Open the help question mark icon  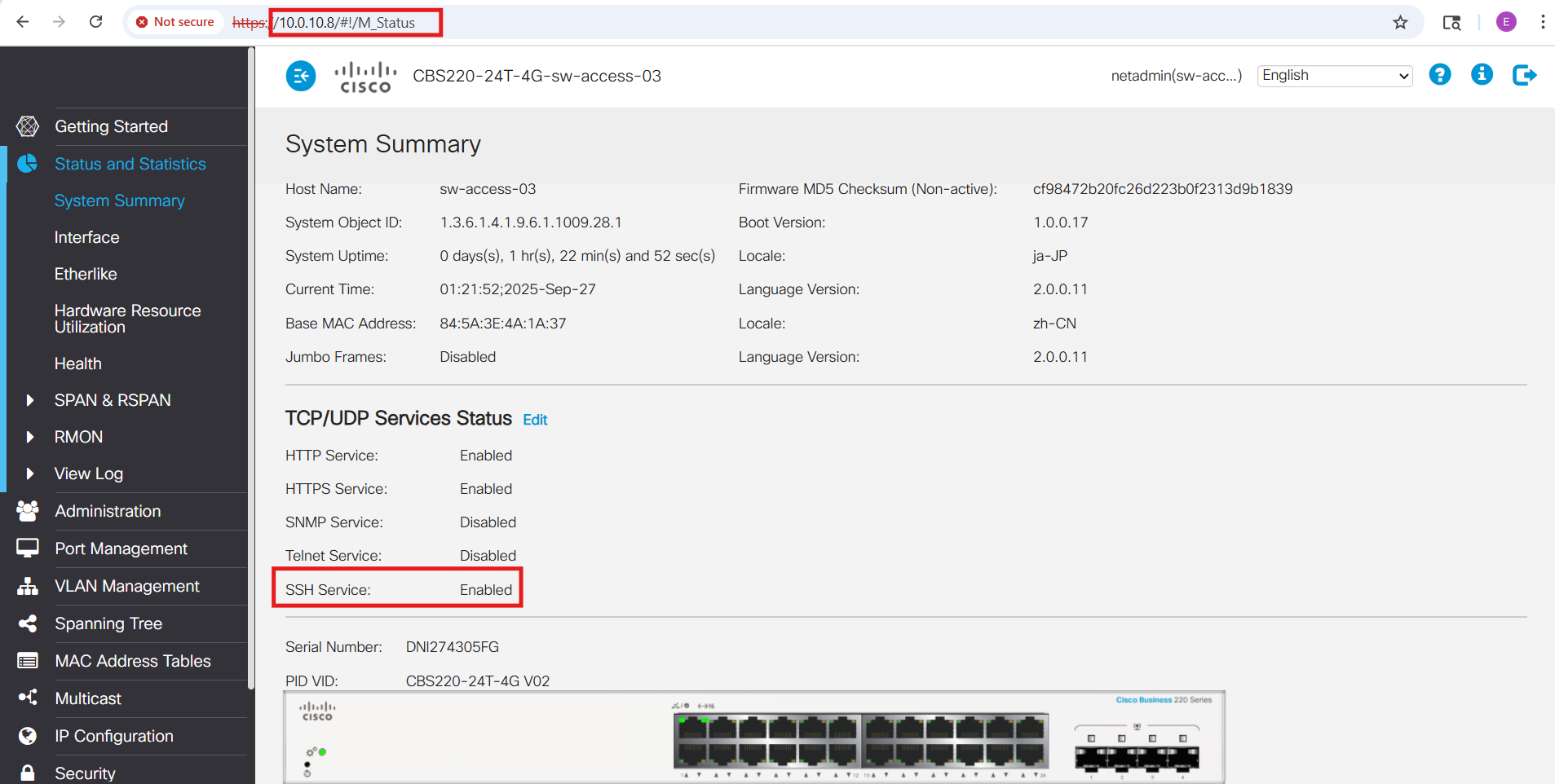1439,75
